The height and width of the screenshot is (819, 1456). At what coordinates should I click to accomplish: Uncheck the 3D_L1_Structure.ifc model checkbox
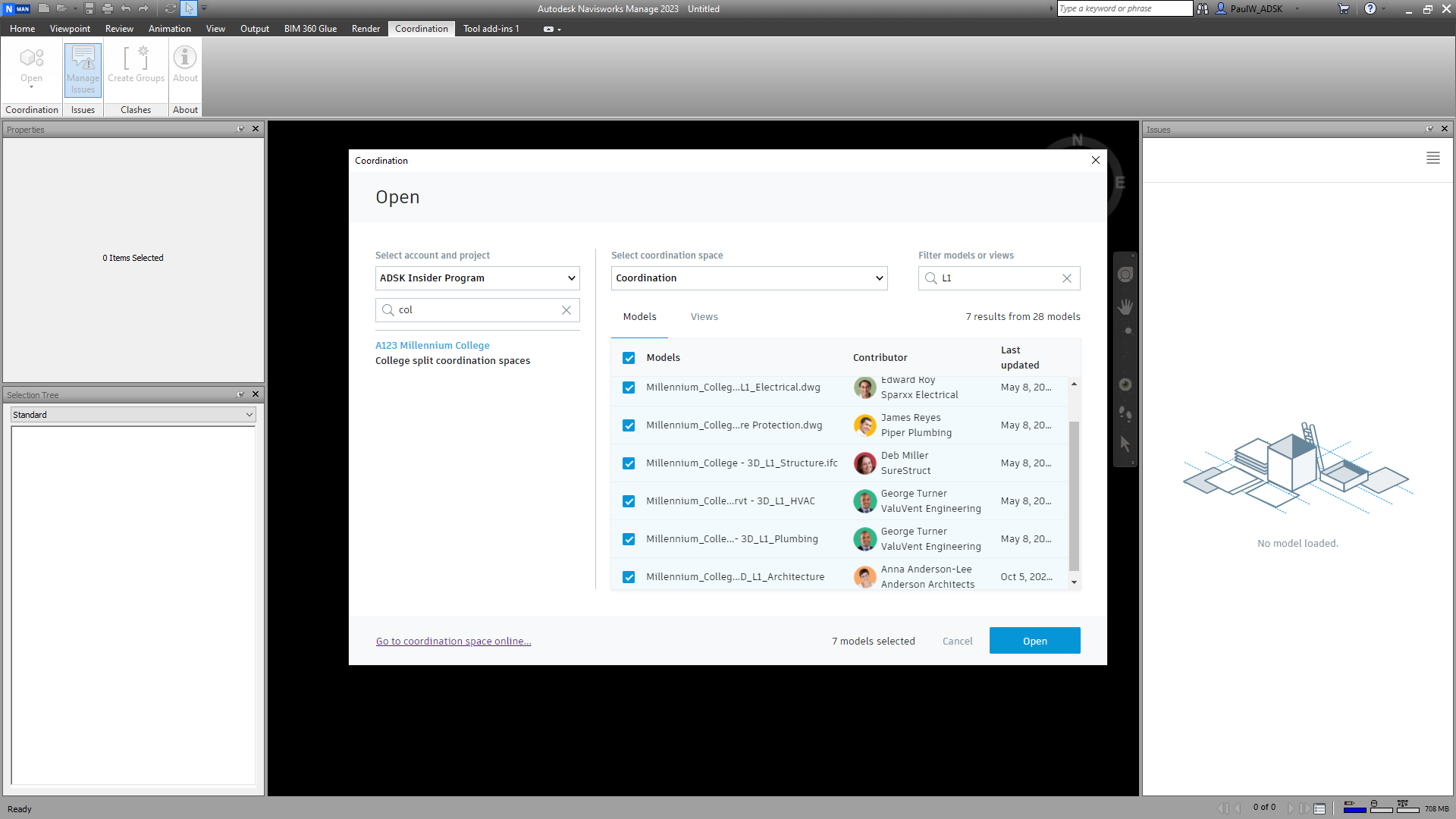pyautogui.click(x=629, y=463)
